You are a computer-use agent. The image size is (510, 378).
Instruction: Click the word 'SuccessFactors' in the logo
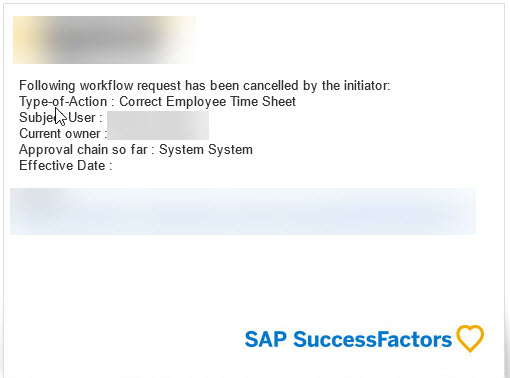pyautogui.click(x=372, y=339)
